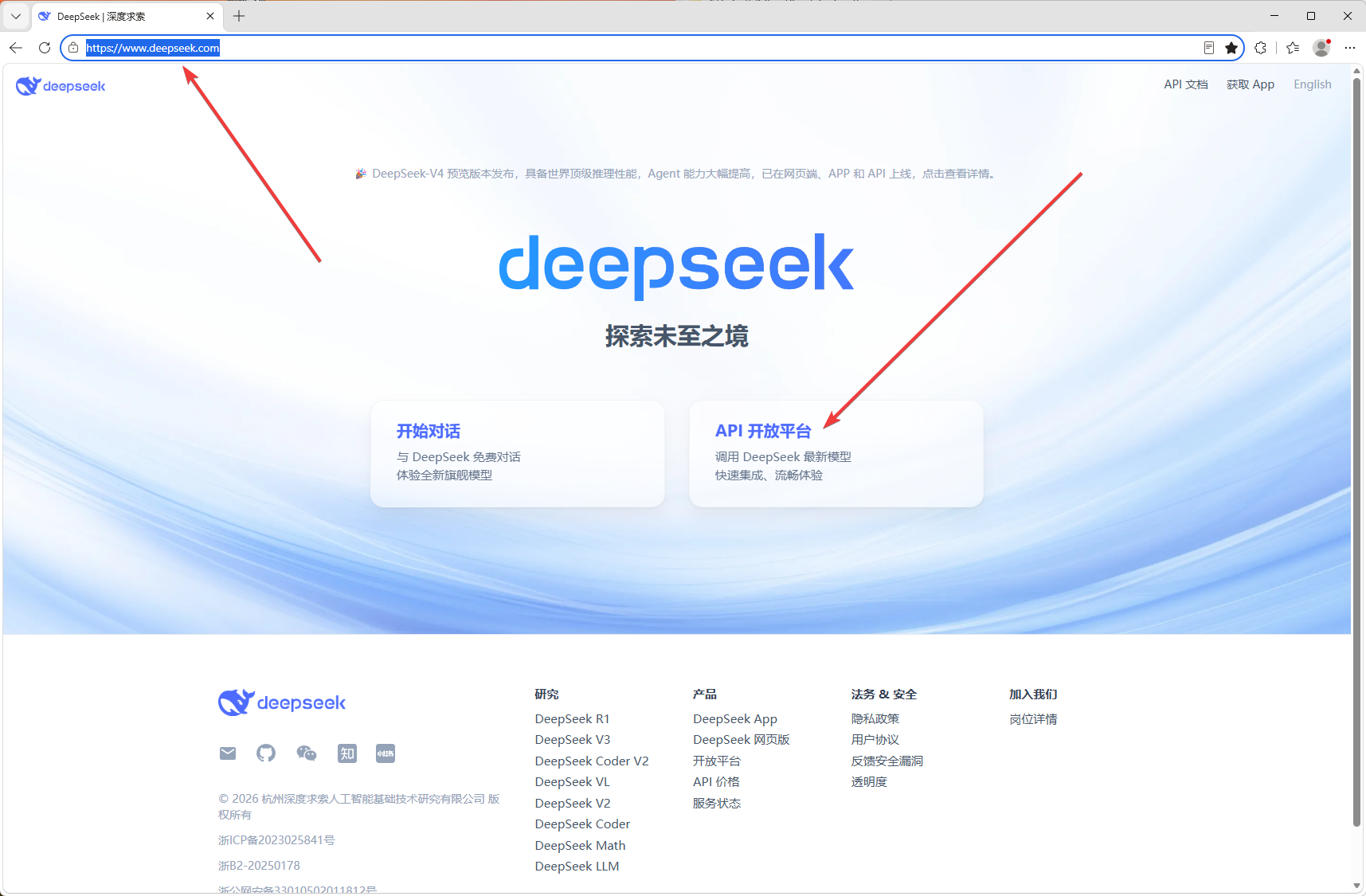Expand the tab actions chevron menu

pos(16,16)
